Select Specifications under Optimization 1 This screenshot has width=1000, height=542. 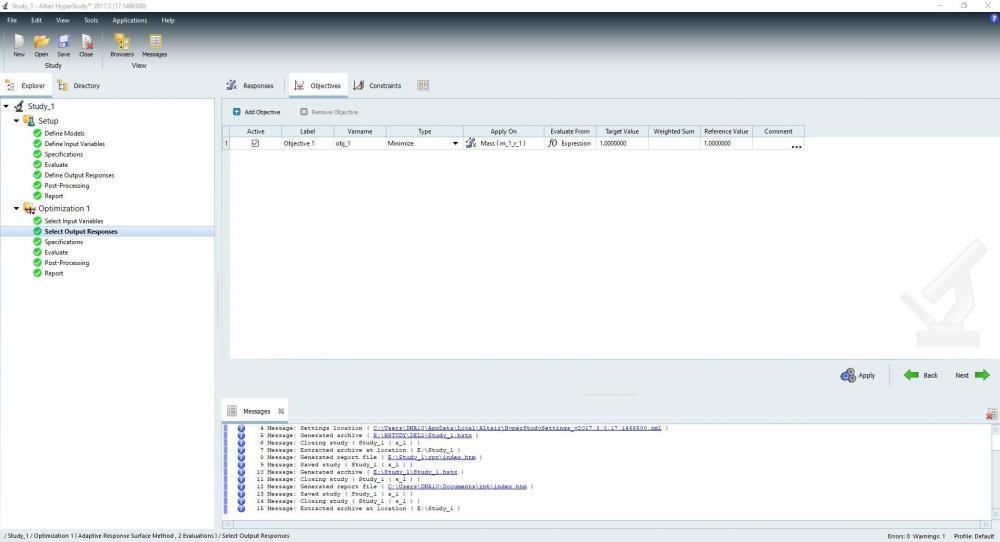tap(64, 242)
